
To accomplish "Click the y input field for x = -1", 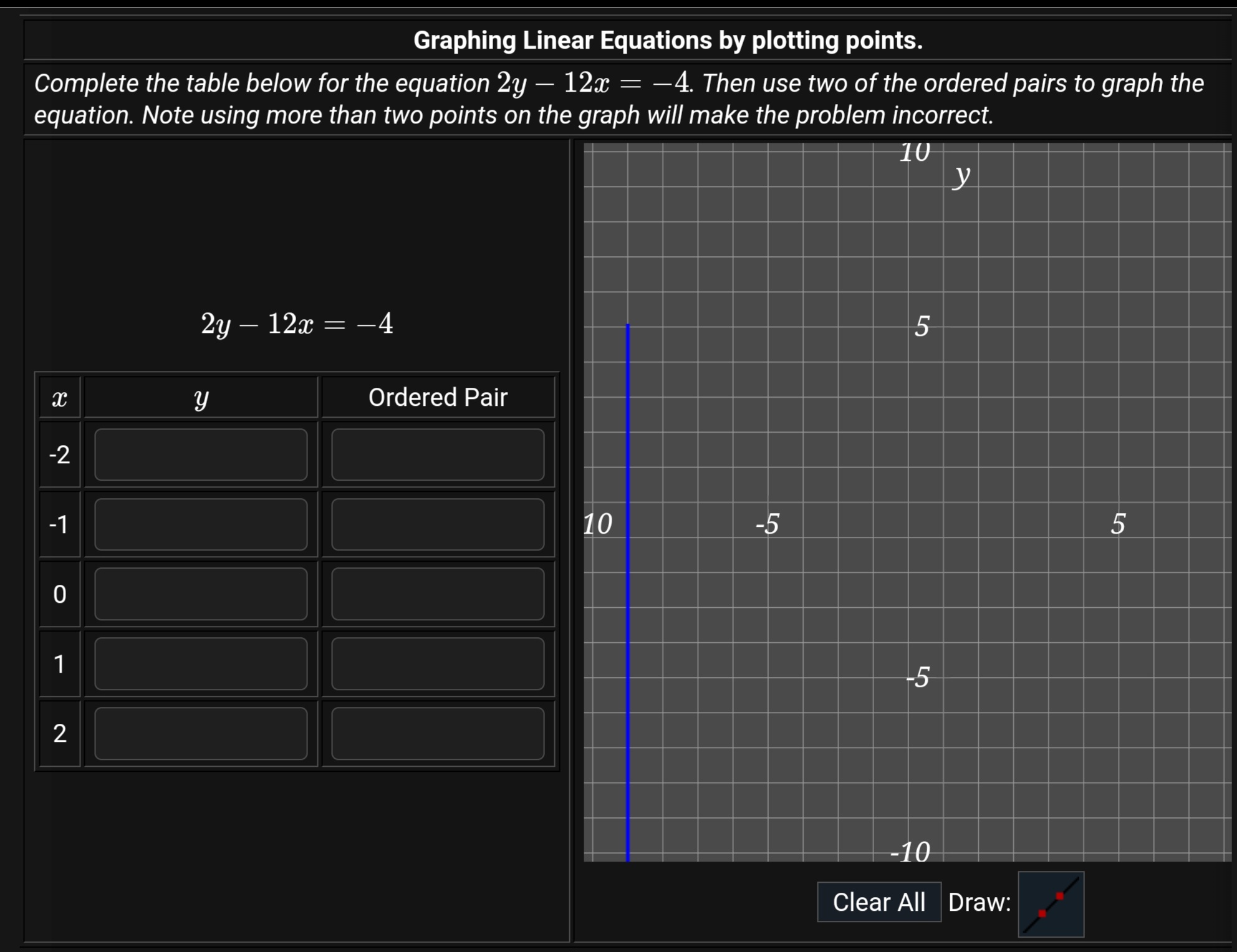I will point(201,524).
